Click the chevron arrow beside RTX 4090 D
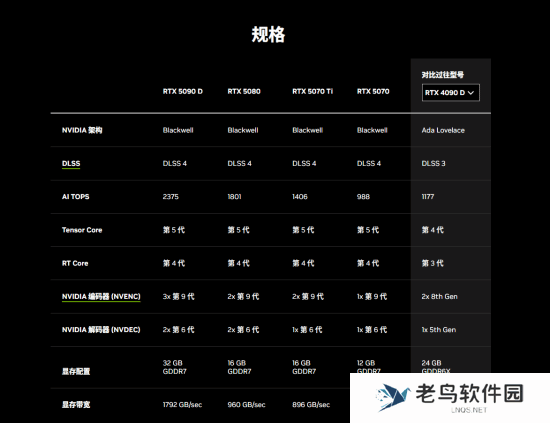 tap(471, 93)
